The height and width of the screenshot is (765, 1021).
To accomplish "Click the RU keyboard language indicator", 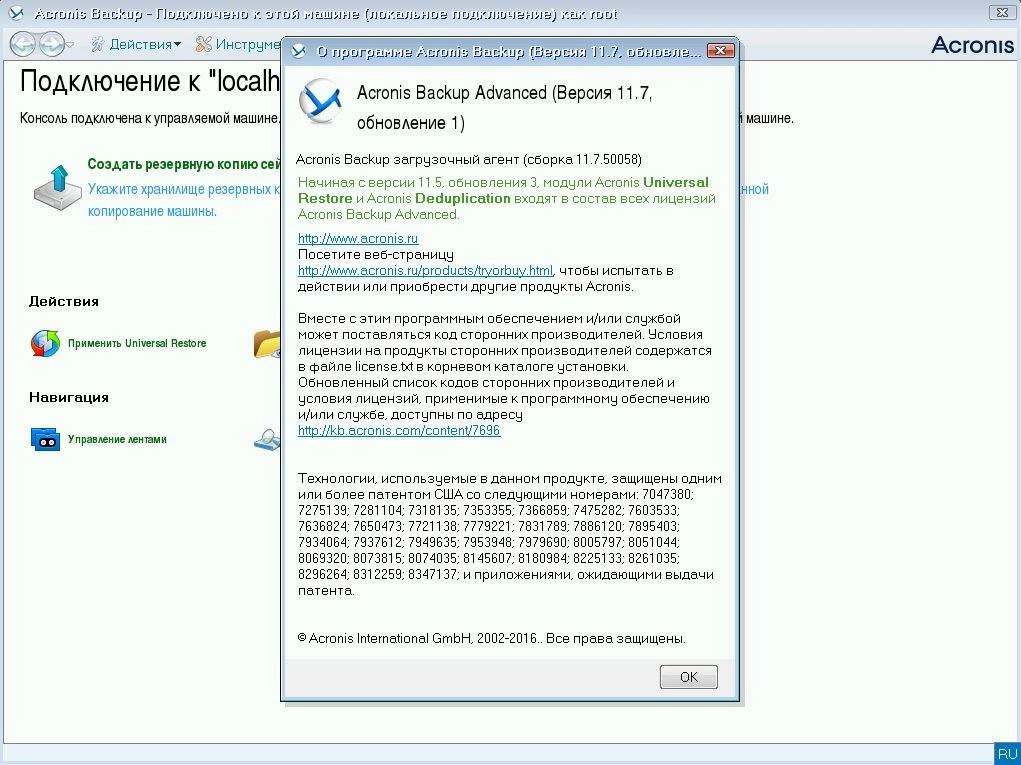I will 1007,753.
